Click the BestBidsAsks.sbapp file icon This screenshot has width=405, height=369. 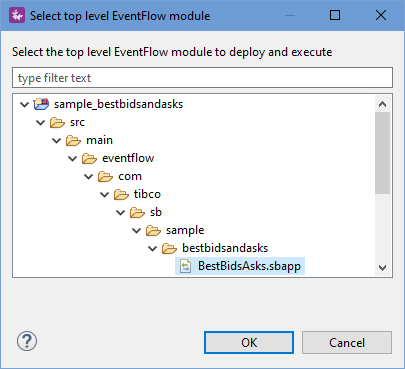coord(185,266)
